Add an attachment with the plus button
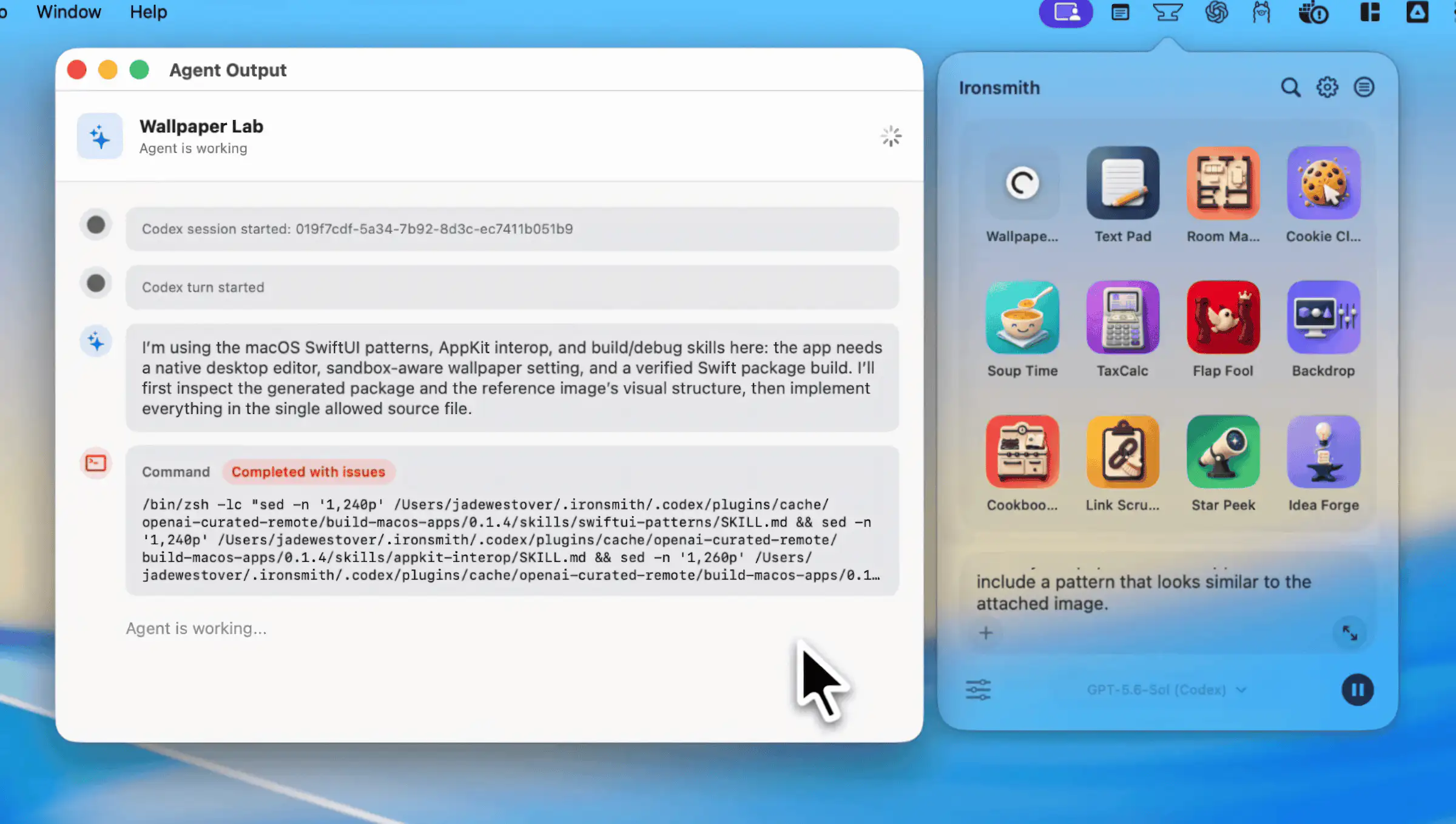Screen dimensions: 1456x824 (x=986, y=633)
